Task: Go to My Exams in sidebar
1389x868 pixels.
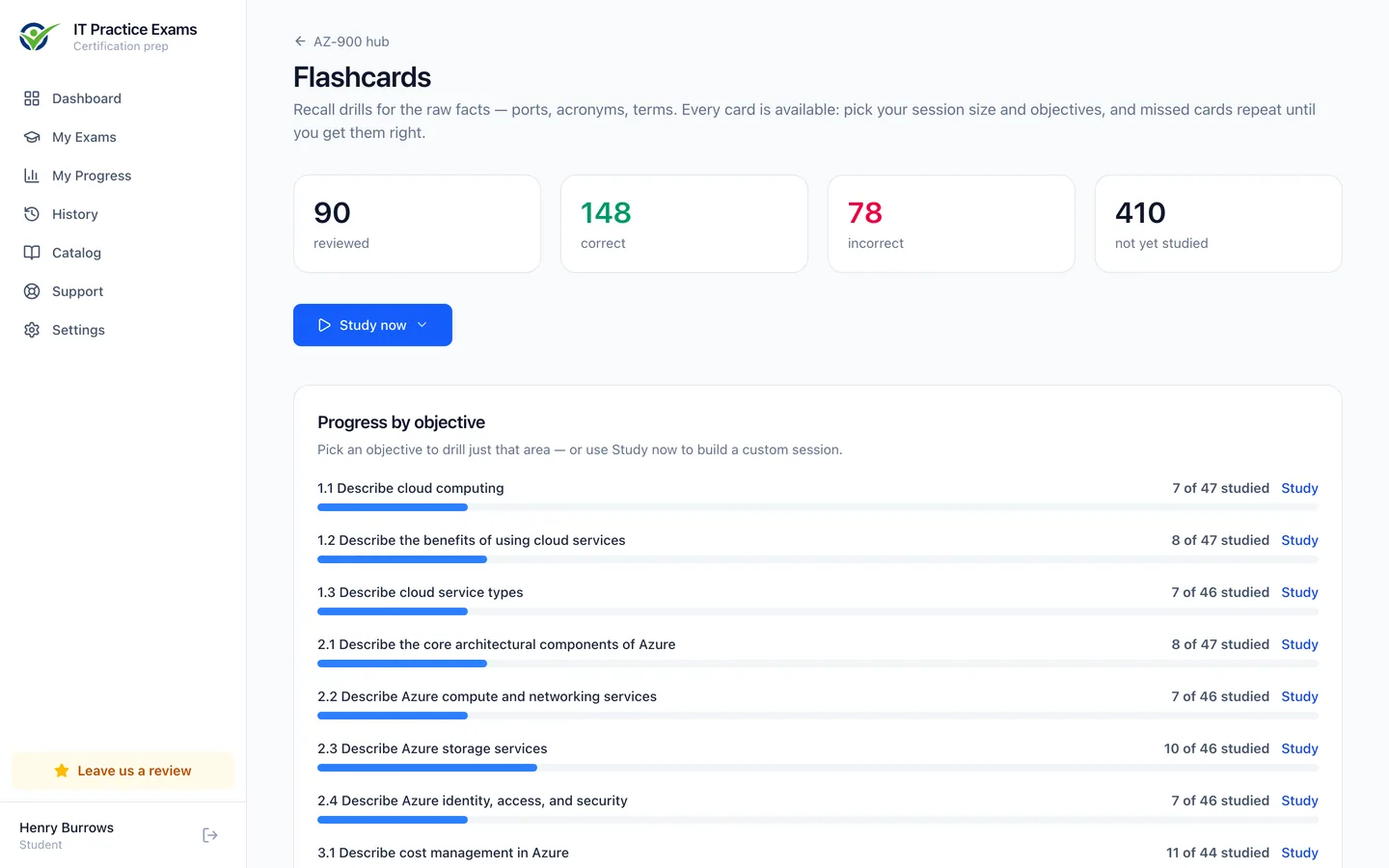Action: [123, 137]
